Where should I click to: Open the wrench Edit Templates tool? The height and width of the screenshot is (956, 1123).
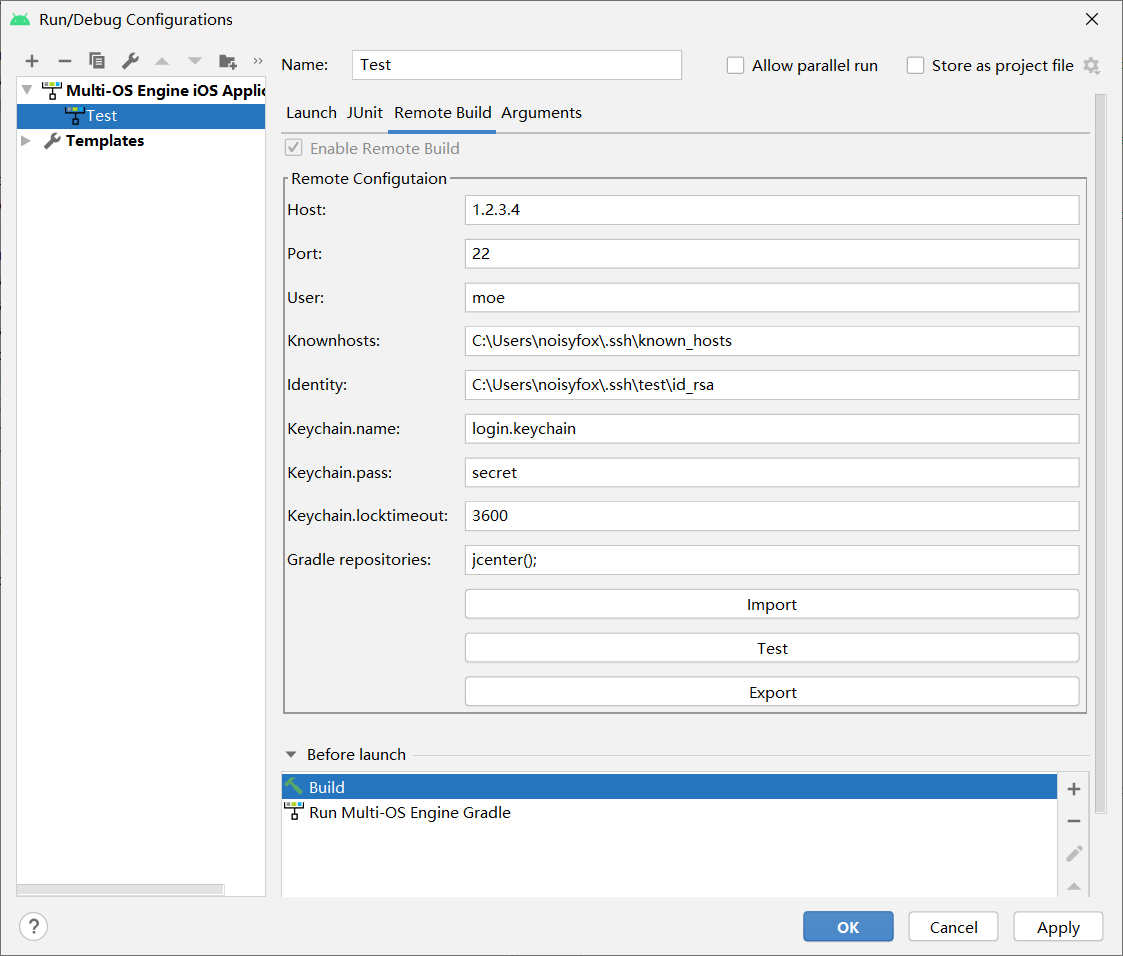tap(130, 62)
